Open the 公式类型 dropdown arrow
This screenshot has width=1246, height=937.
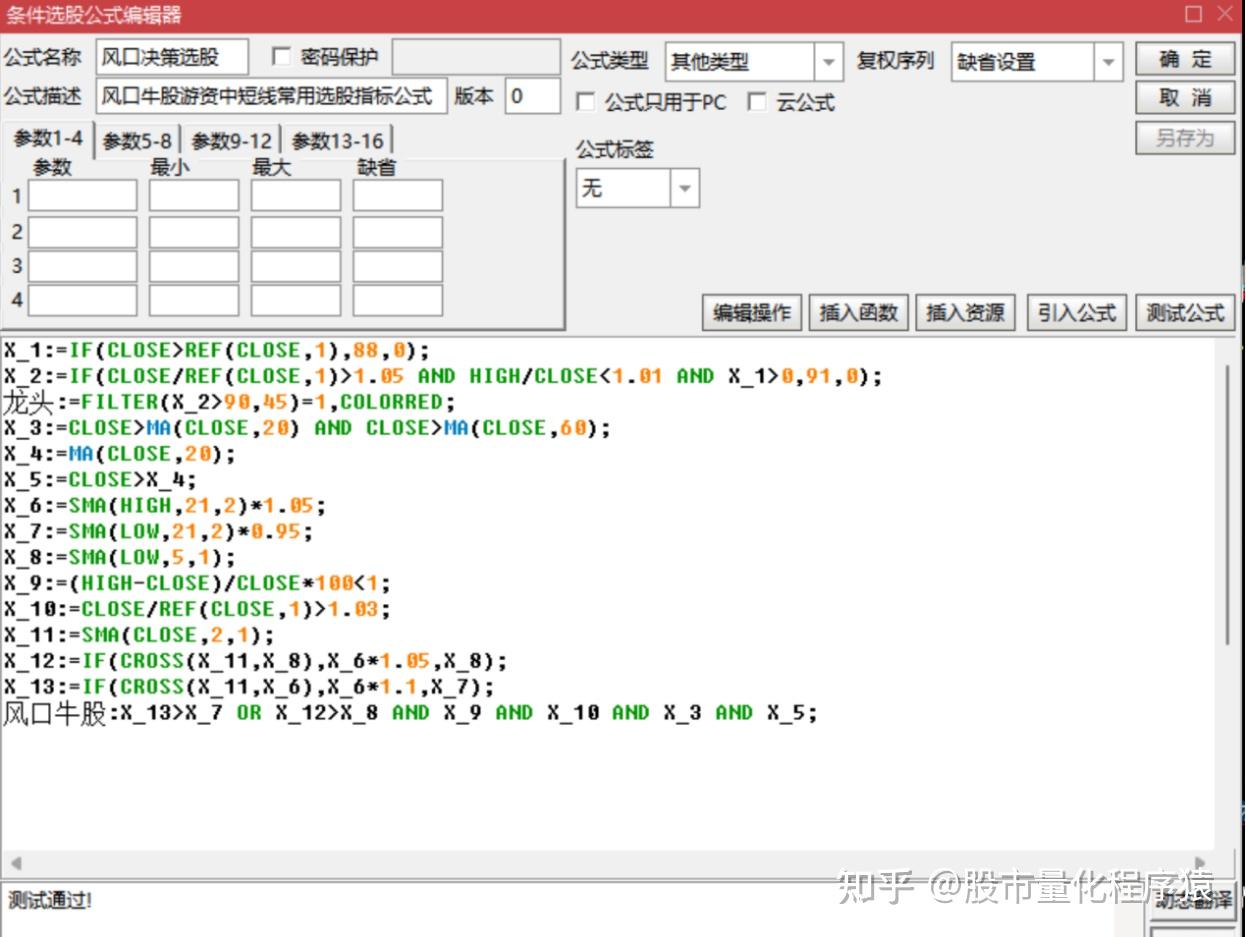(x=828, y=62)
